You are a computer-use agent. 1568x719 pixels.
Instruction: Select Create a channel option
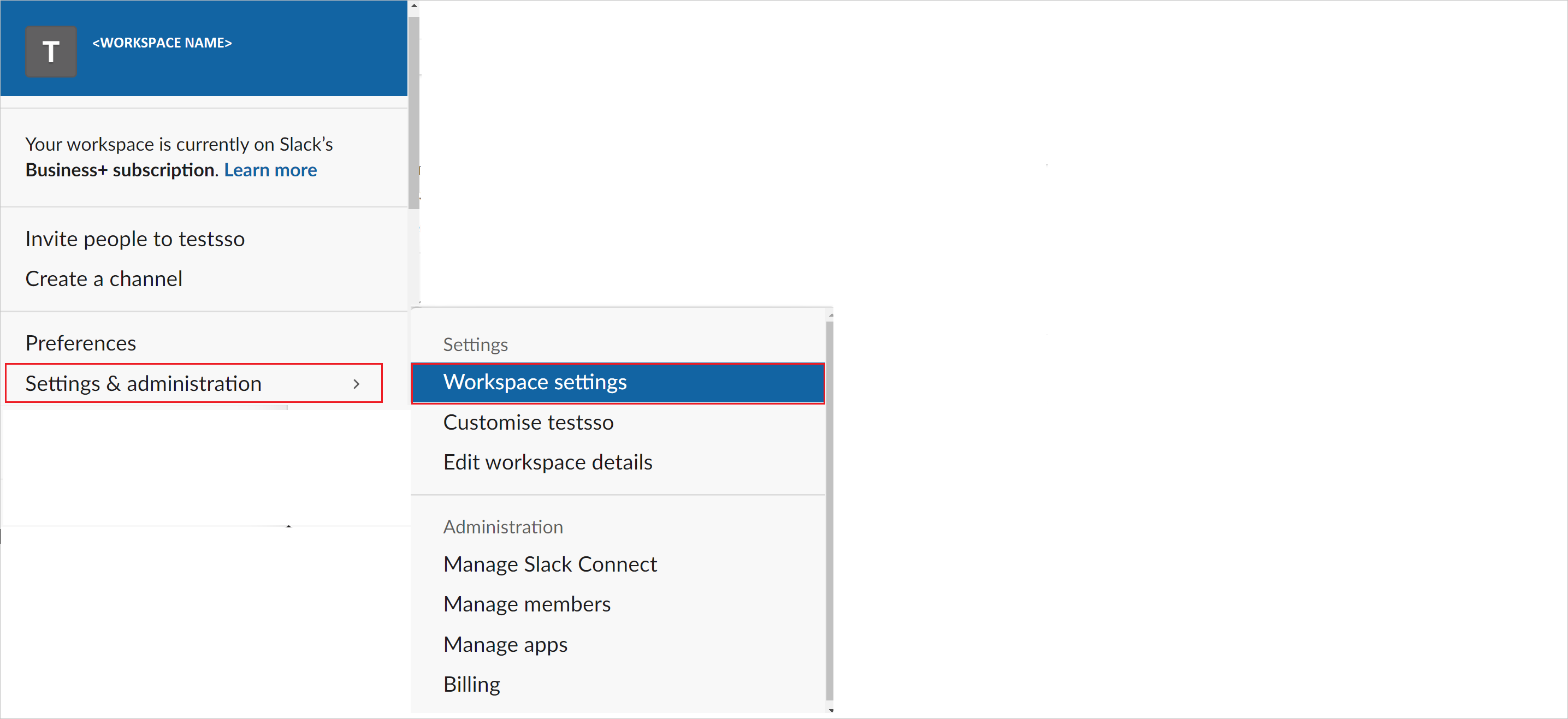point(103,278)
